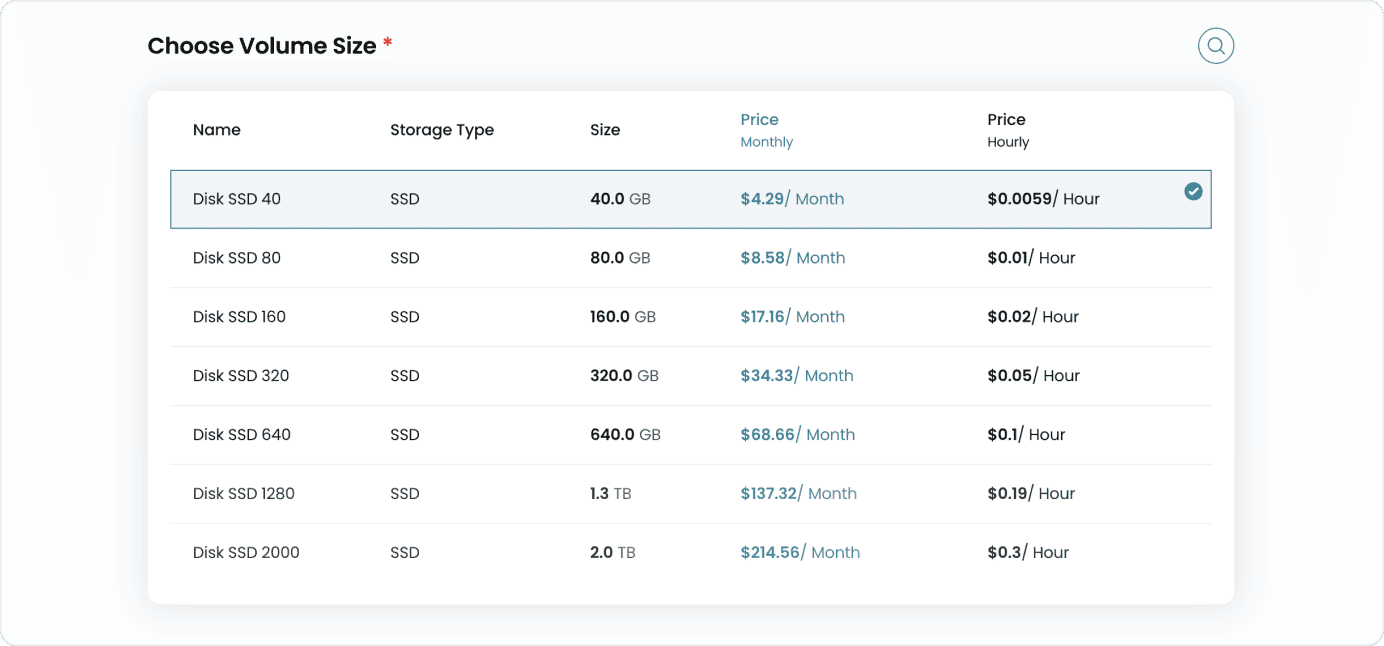Click the $8.58/ Month price
Image resolution: width=1384 pixels, height=646 pixels.
792,258
